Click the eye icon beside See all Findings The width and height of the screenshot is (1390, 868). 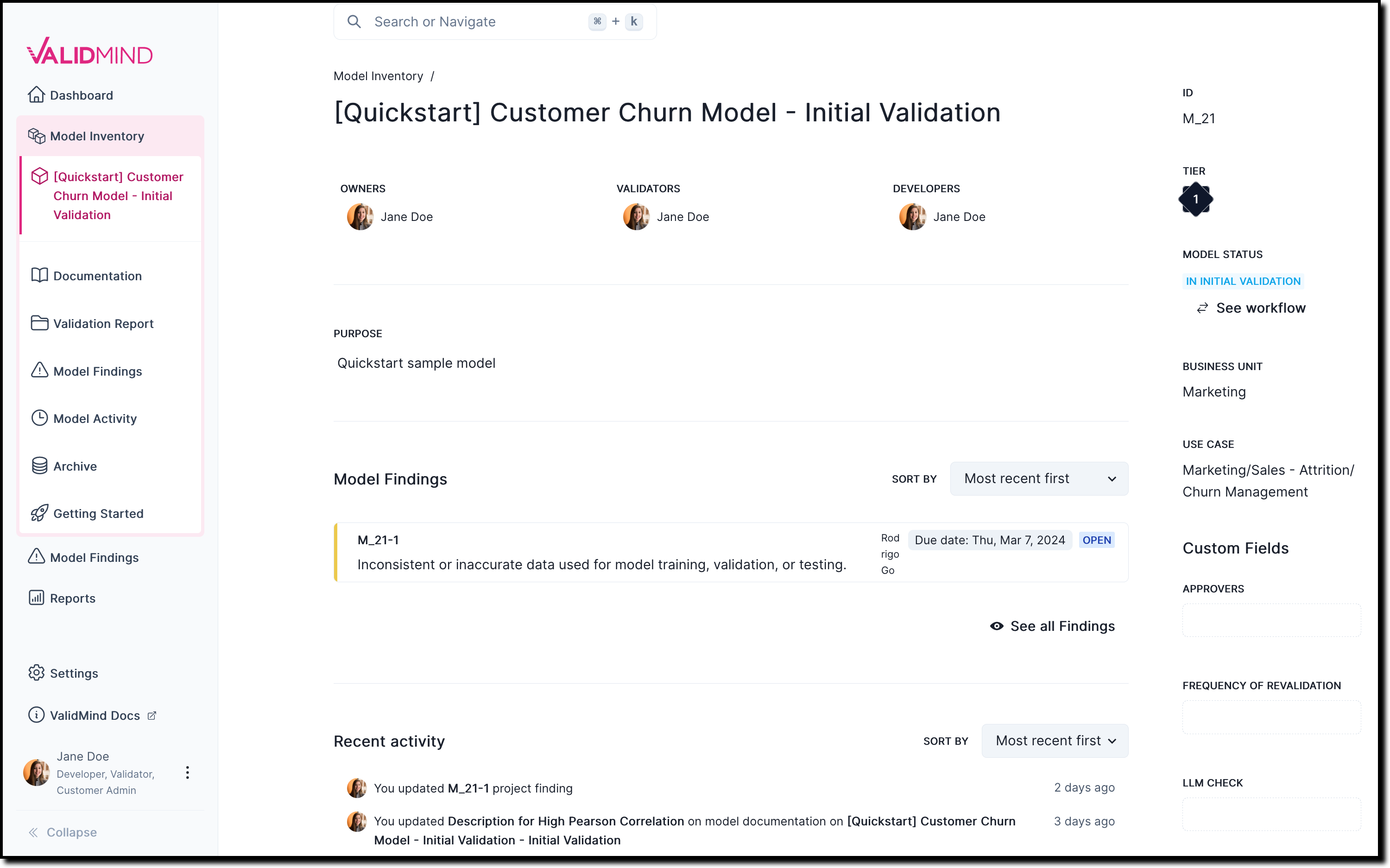(996, 626)
